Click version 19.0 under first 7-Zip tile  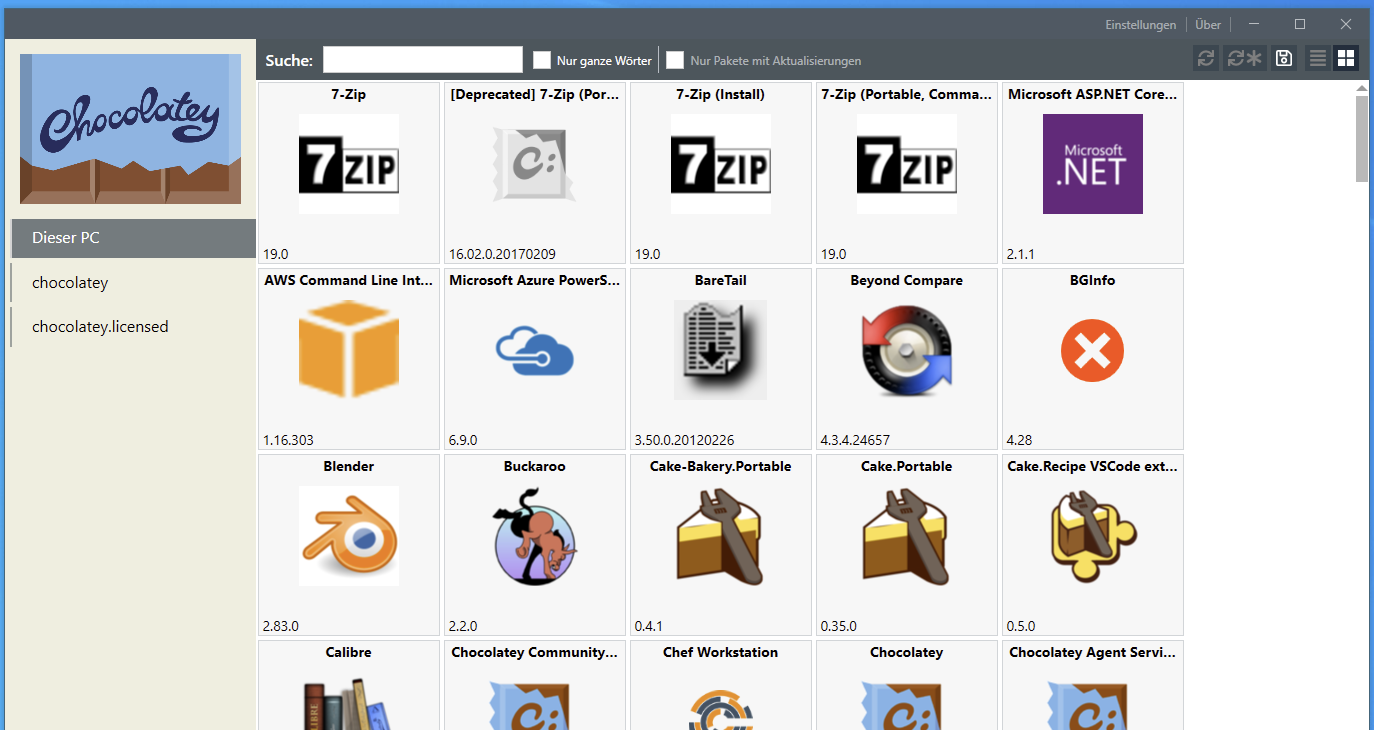pyautogui.click(x=276, y=254)
